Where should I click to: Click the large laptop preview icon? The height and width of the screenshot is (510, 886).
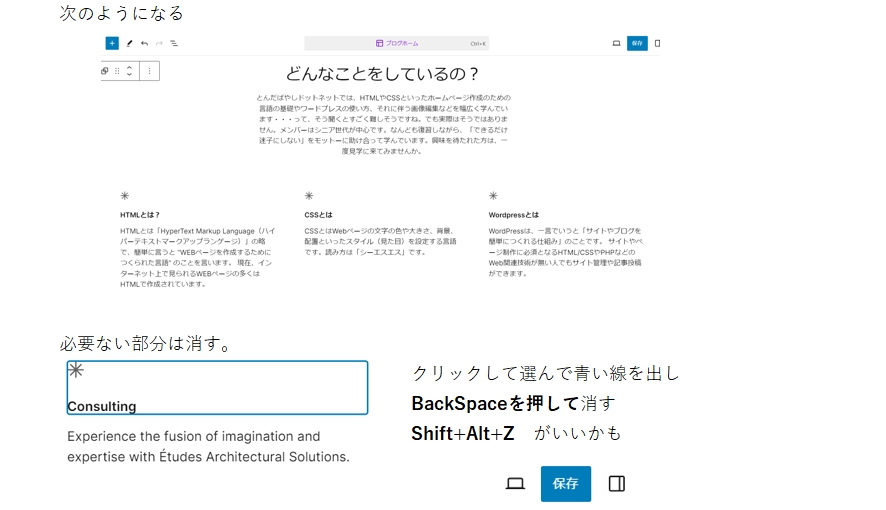(x=515, y=484)
